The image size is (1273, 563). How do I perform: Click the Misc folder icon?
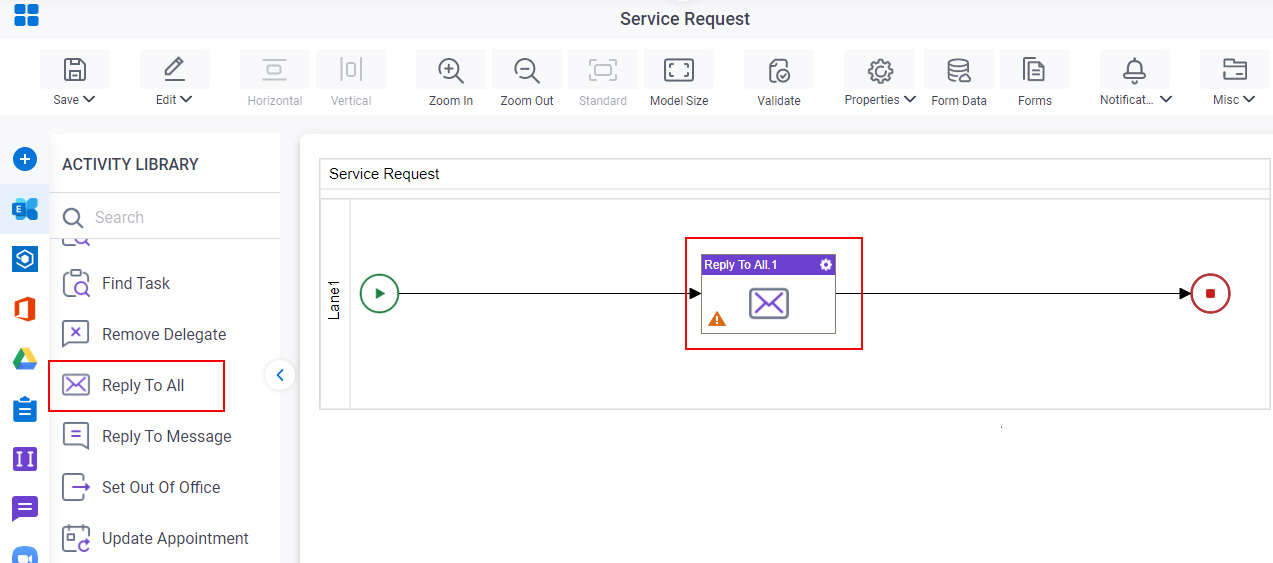[x=1235, y=69]
